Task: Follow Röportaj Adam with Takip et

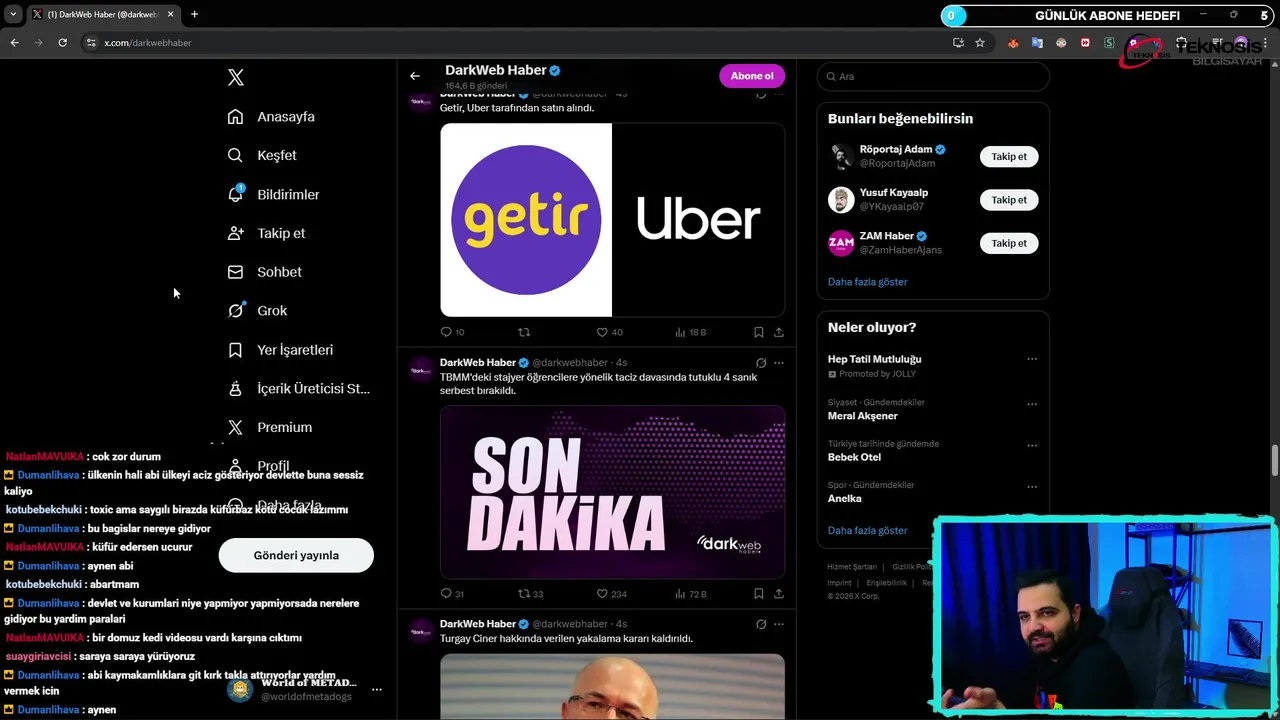Action: [1009, 157]
